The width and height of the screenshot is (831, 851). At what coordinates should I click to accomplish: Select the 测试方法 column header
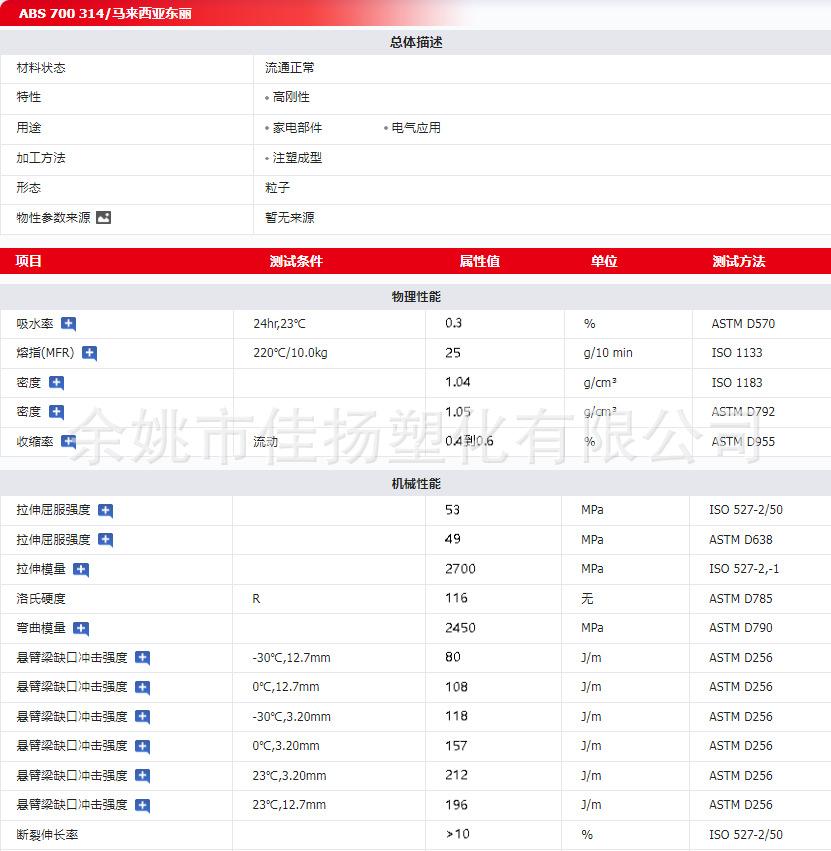click(738, 262)
